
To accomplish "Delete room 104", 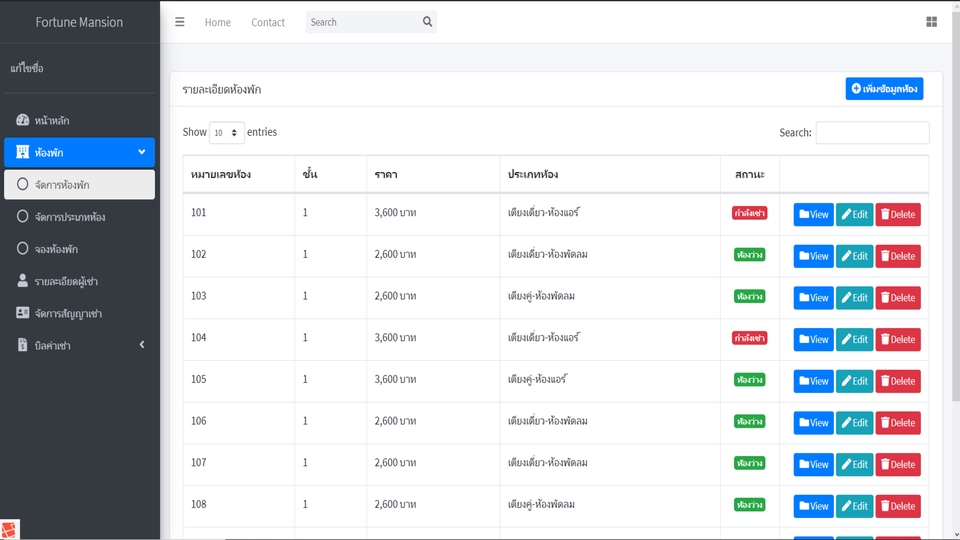I will [x=898, y=339].
